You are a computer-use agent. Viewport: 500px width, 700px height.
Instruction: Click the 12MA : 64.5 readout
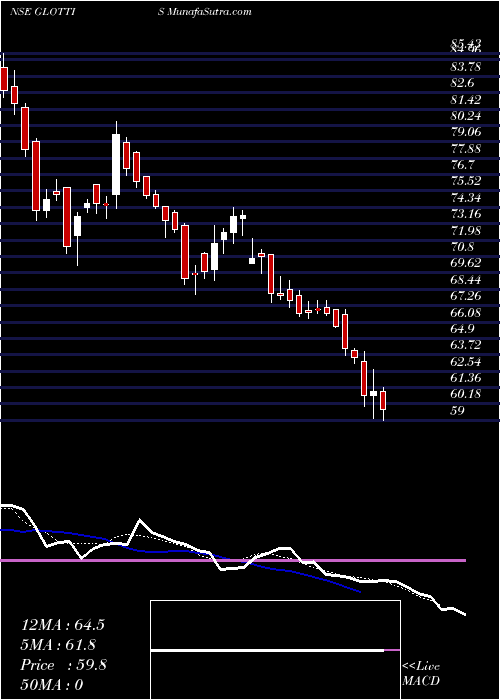click(x=63, y=625)
